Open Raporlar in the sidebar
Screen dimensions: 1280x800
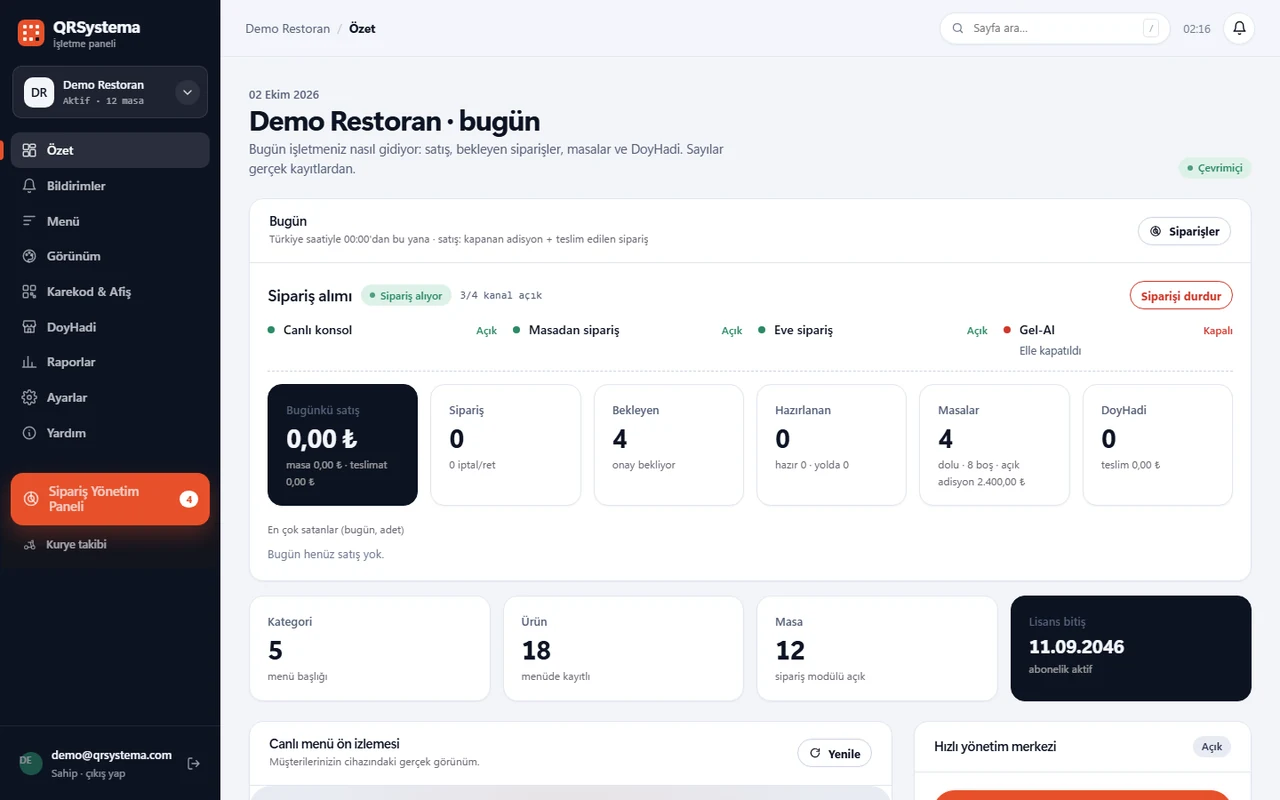pyautogui.click(x=110, y=362)
